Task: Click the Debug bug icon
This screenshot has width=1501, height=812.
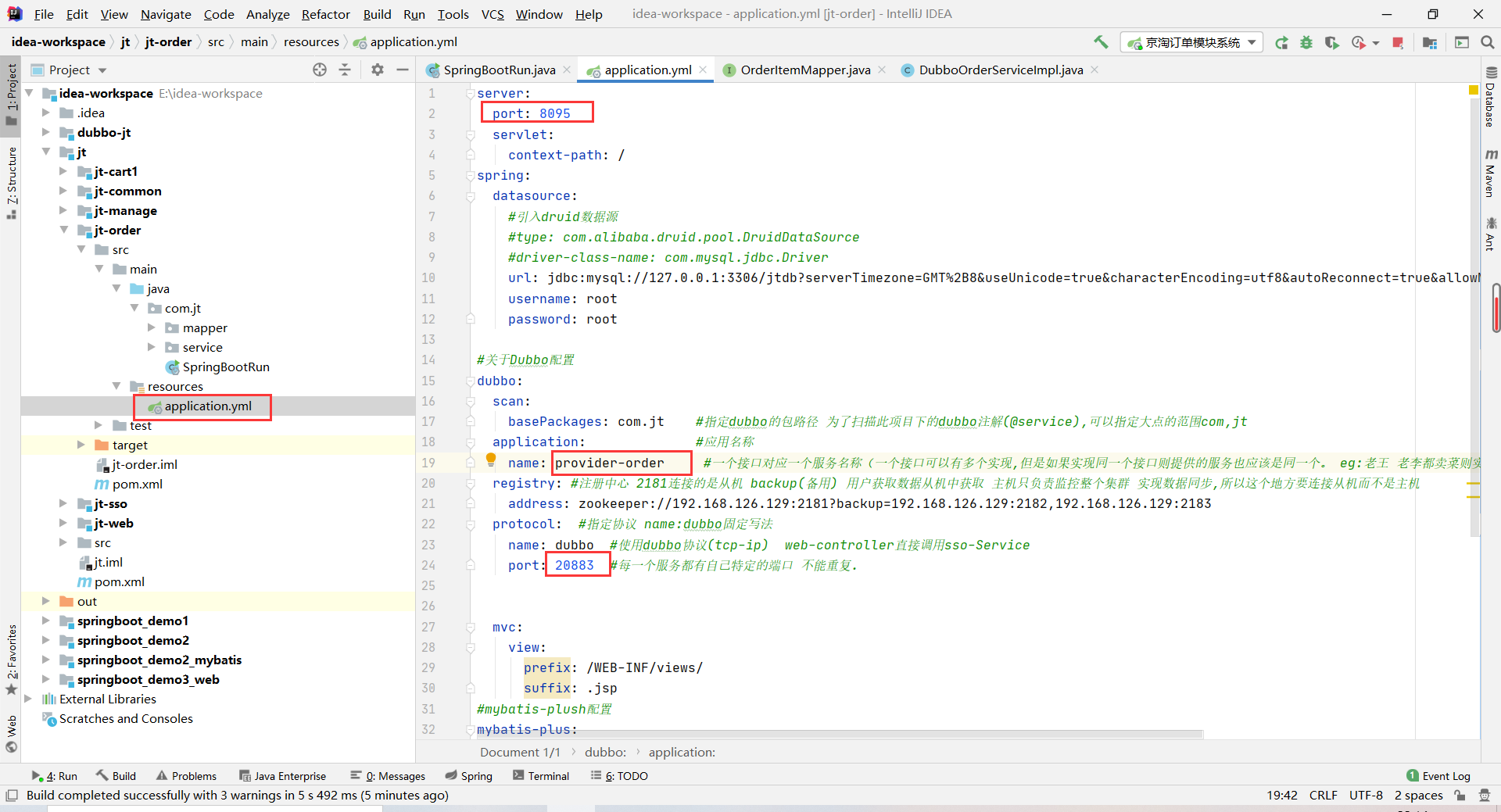Action: (x=1306, y=43)
